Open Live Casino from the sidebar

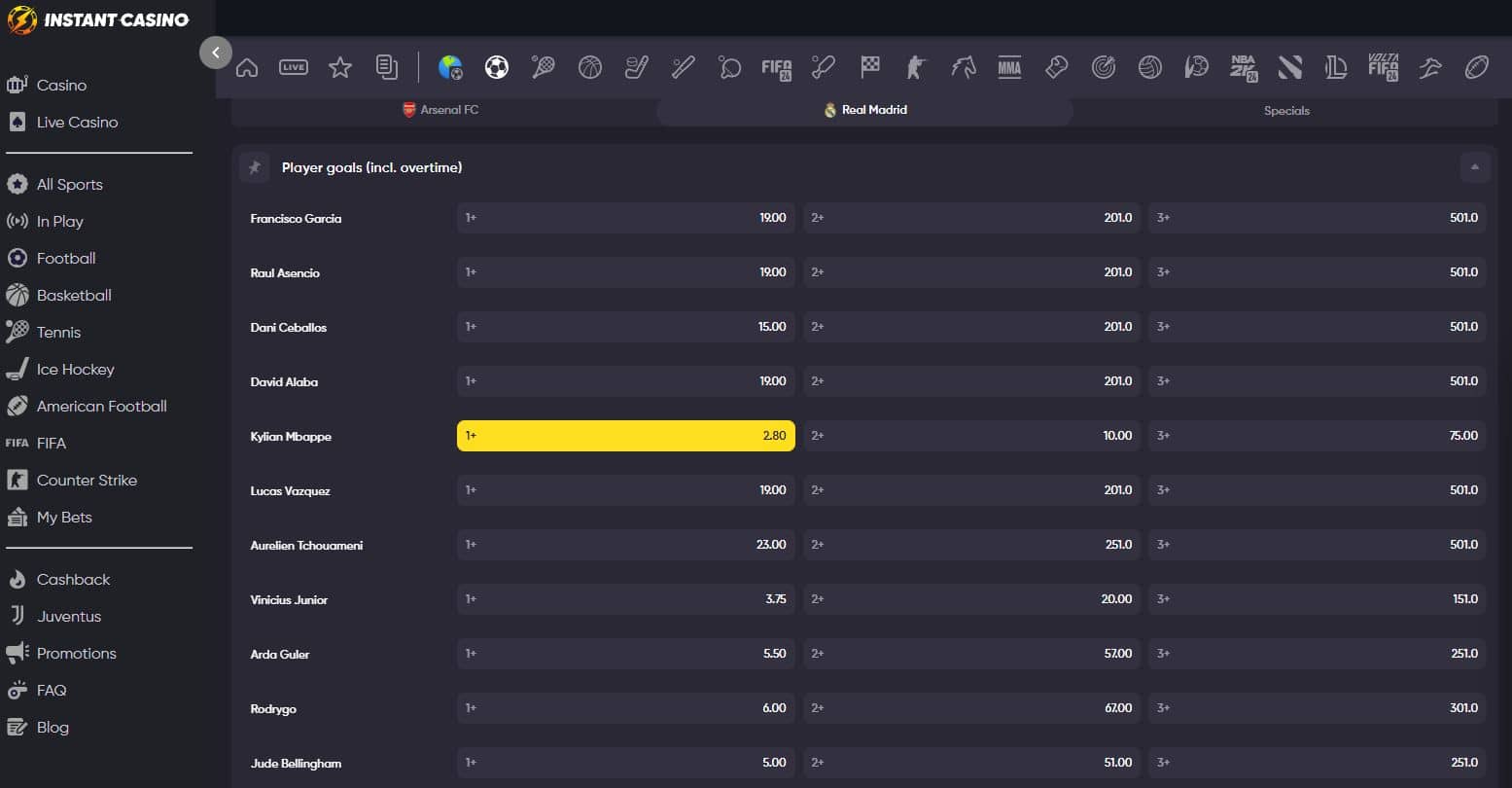click(x=77, y=123)
